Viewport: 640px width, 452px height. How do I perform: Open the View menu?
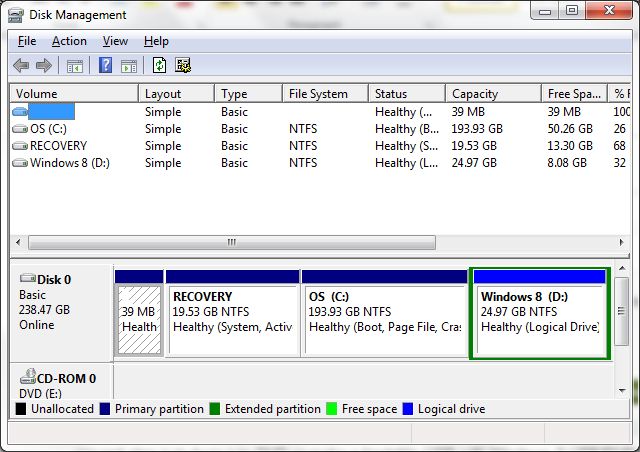point(115,41)
